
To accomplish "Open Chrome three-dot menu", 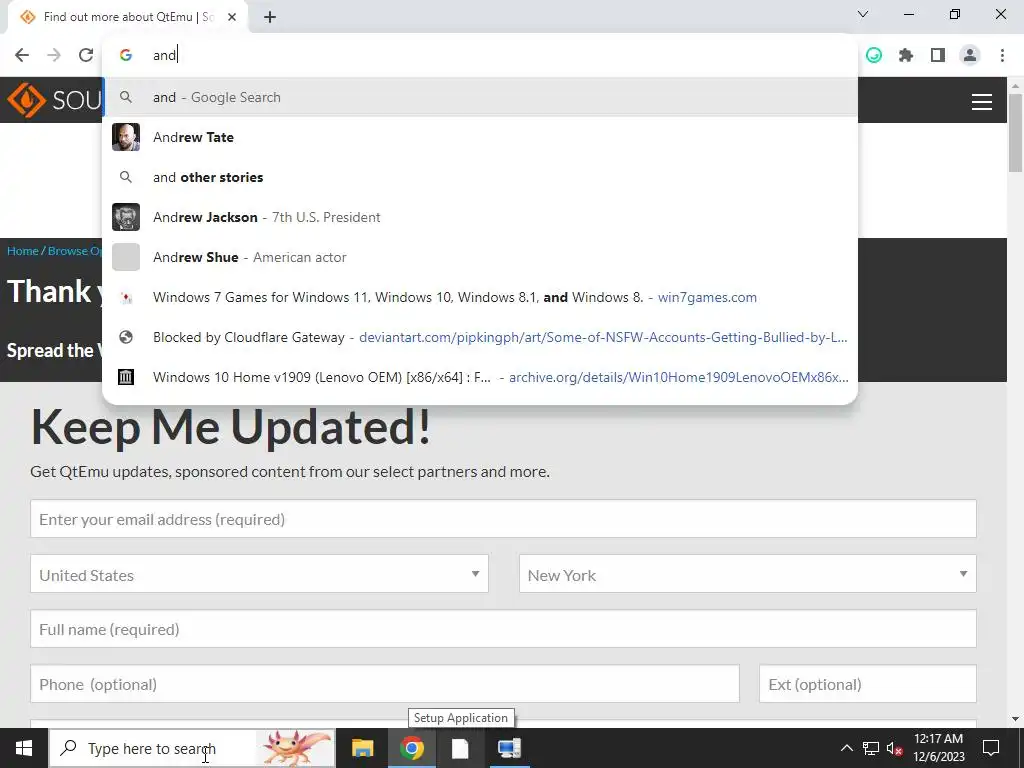I will 1002,56.
